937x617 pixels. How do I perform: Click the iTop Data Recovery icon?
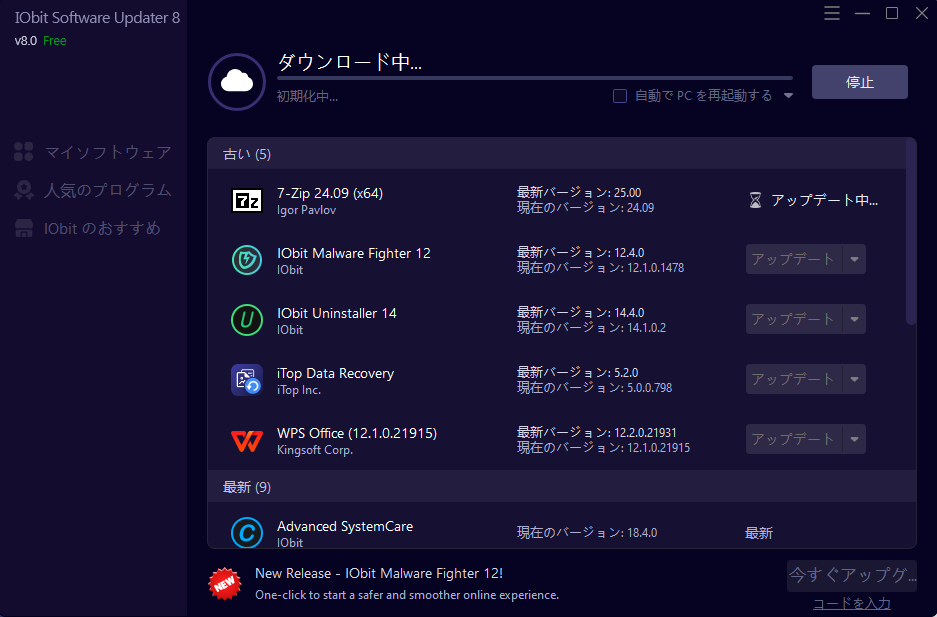click(x=247, y=380)
